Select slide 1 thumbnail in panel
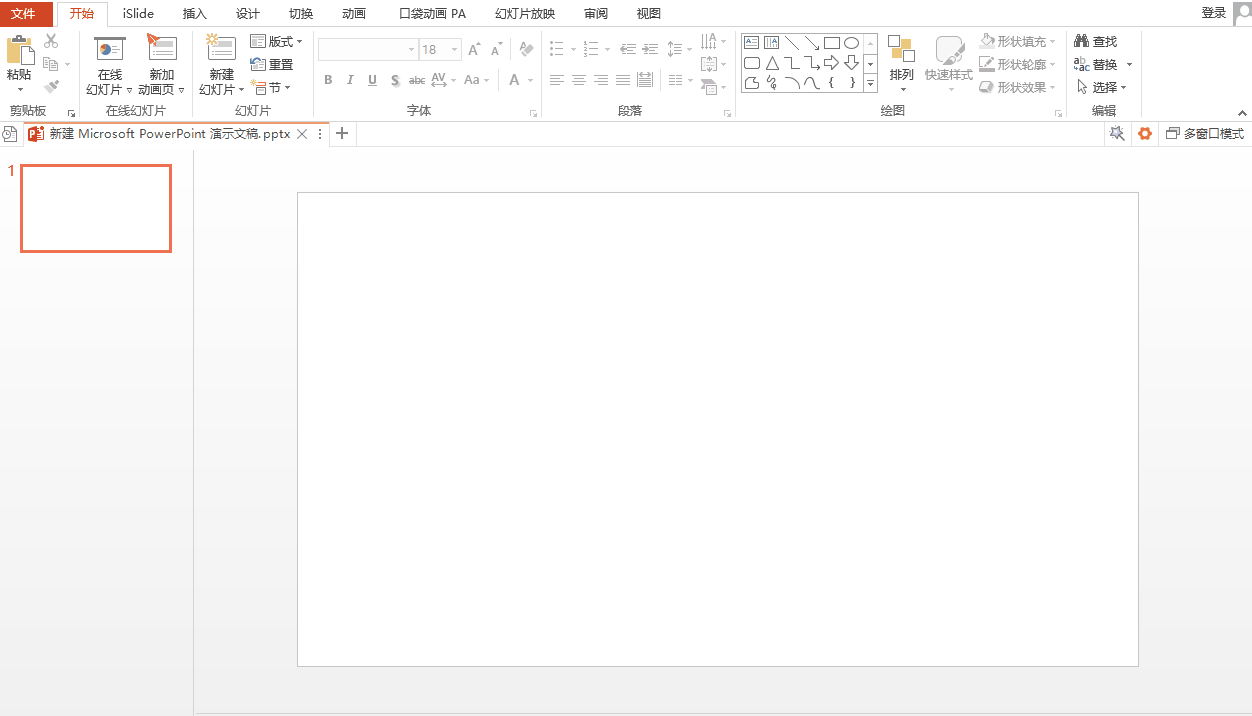Image resolution: width=1252 pixels, height=716 pixels. (96, 208)
